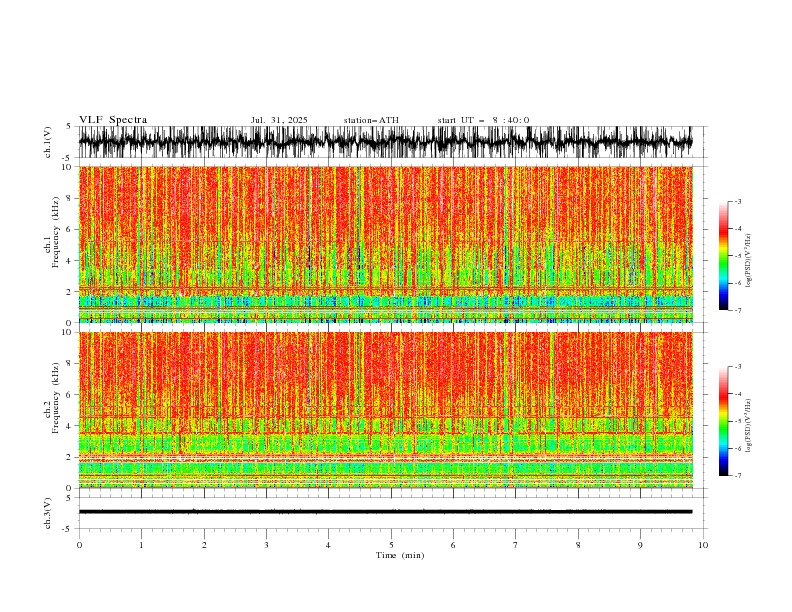Click the "ch.3(V)" axis label
The image size is (792, 612).
coord(48,513)
